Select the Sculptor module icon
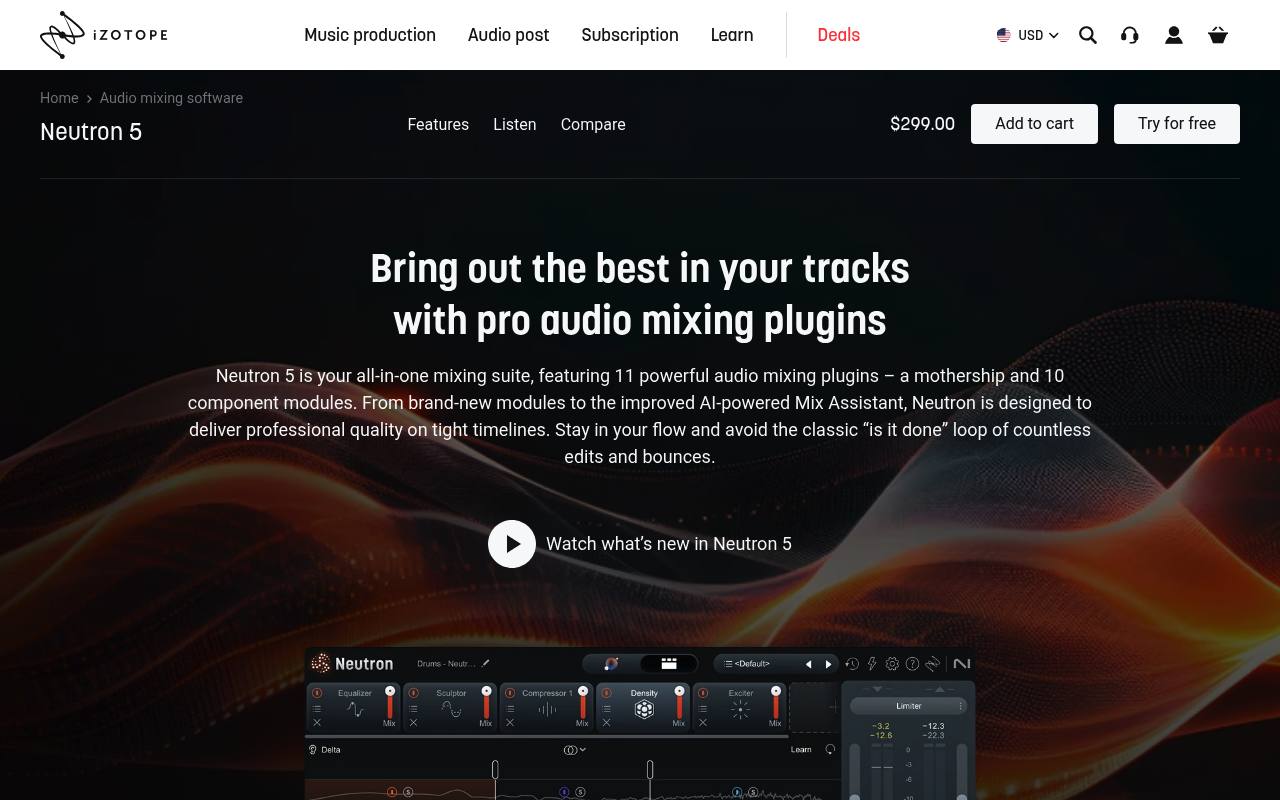The height and width of the screenshot is (800, 1280). pyautogui.click(x=451, y=710)
